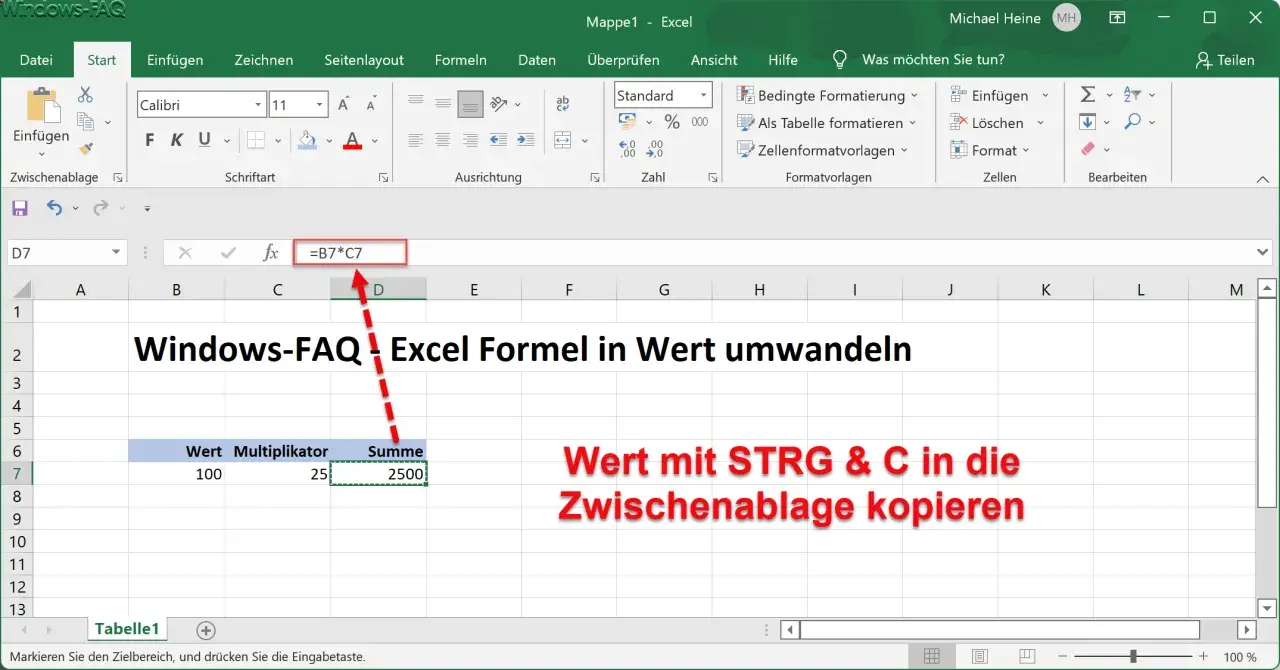This screenshot has height=670, width=1280.
Task: Open Sort and Filter icon
Action: coord(1132,94)
